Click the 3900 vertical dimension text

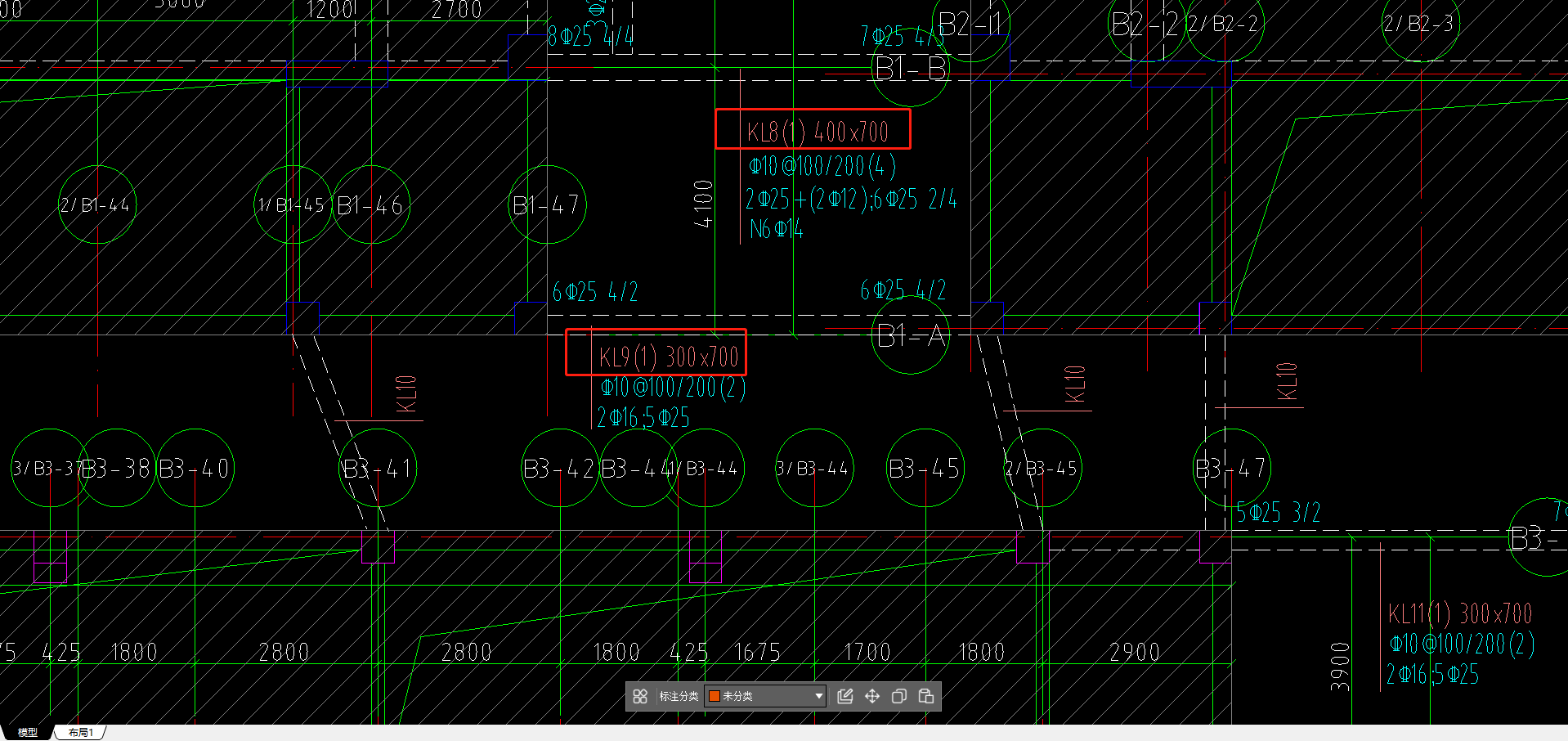click(1339, 667)
